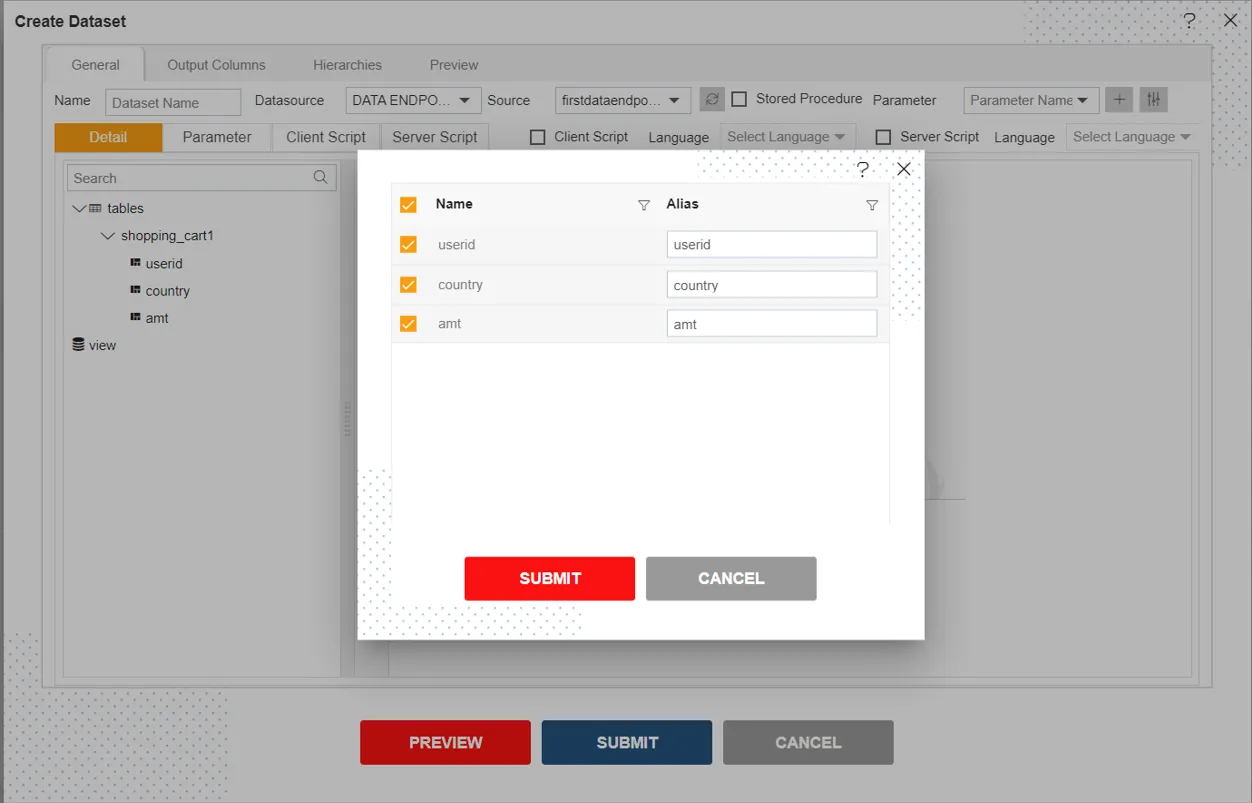The height and width of the screenshot is (803, 1252).
Task: Click the Alias column header
Action: [x=682, y=204]
